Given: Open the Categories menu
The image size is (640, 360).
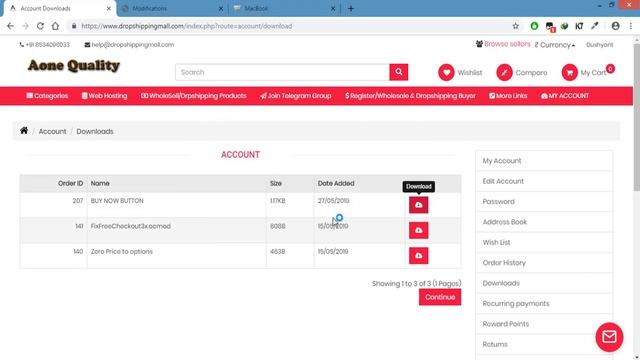Looking at the screenshot, I should (47, 96).
